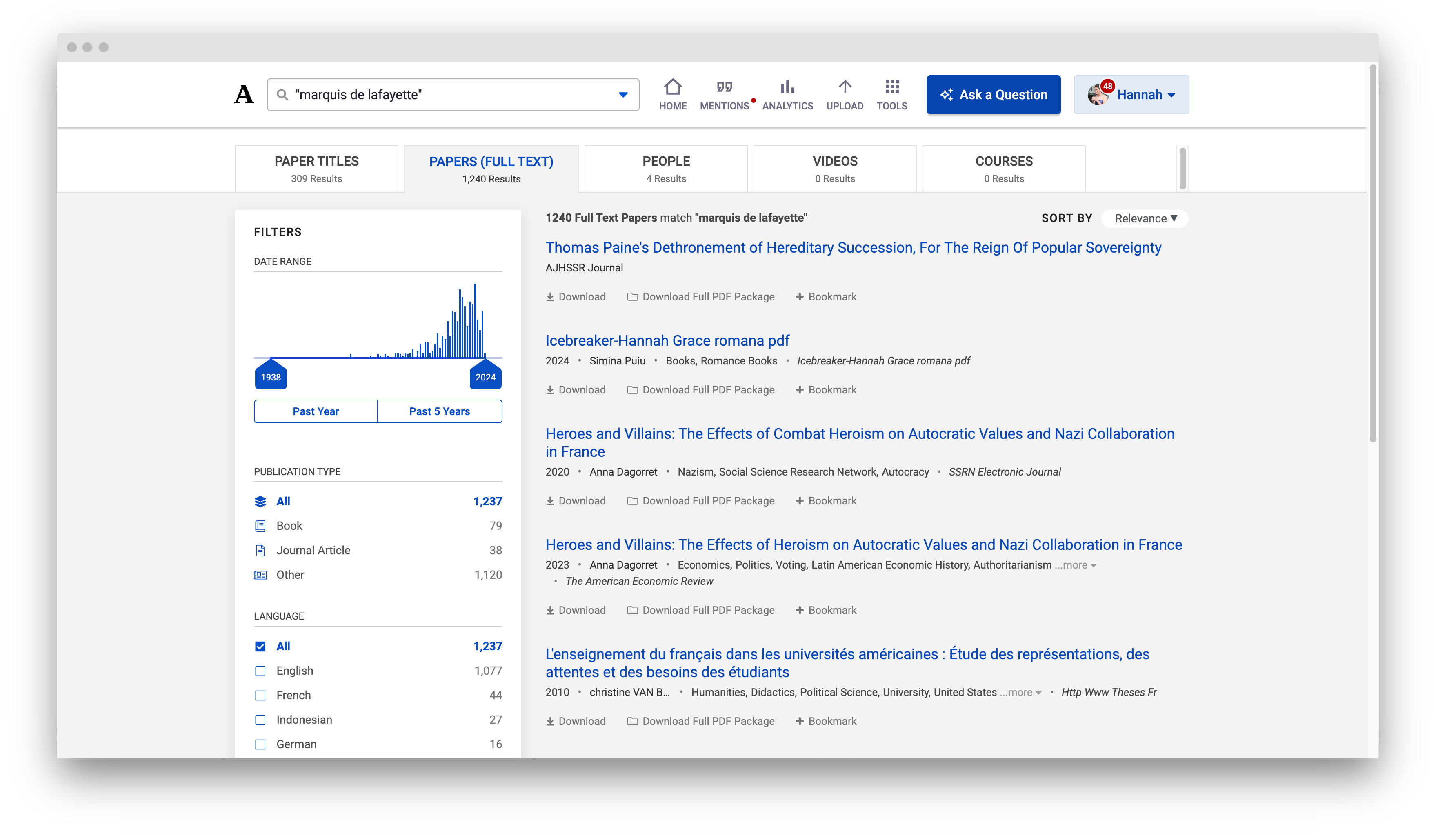The width and height of the screenshot is (1436, 840).
Task: Expand the search box dropdown arrow
Action: (x=623, y=95)
